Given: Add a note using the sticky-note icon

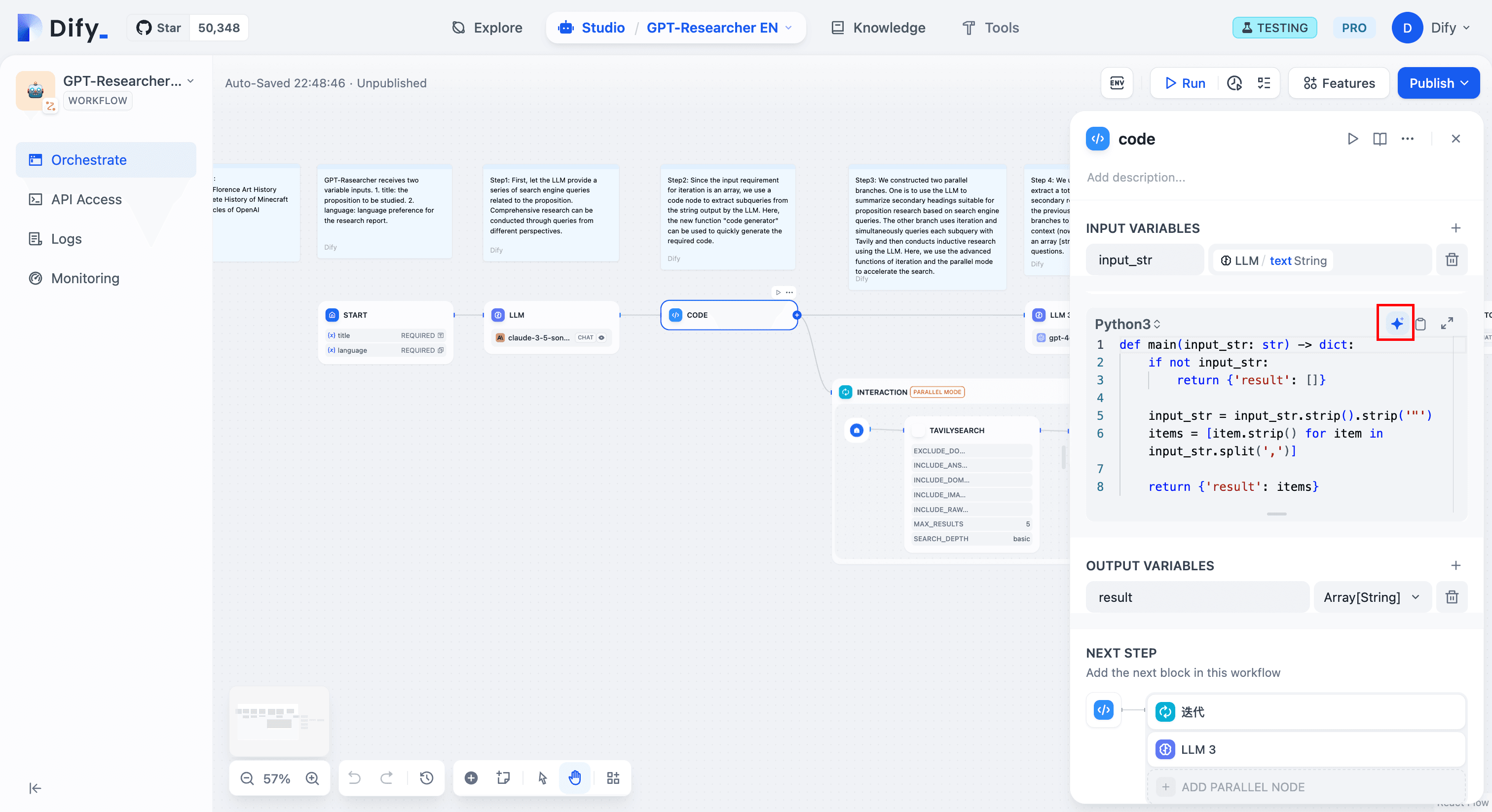Looking at the screenshot, I should click(x=503, y=778).
